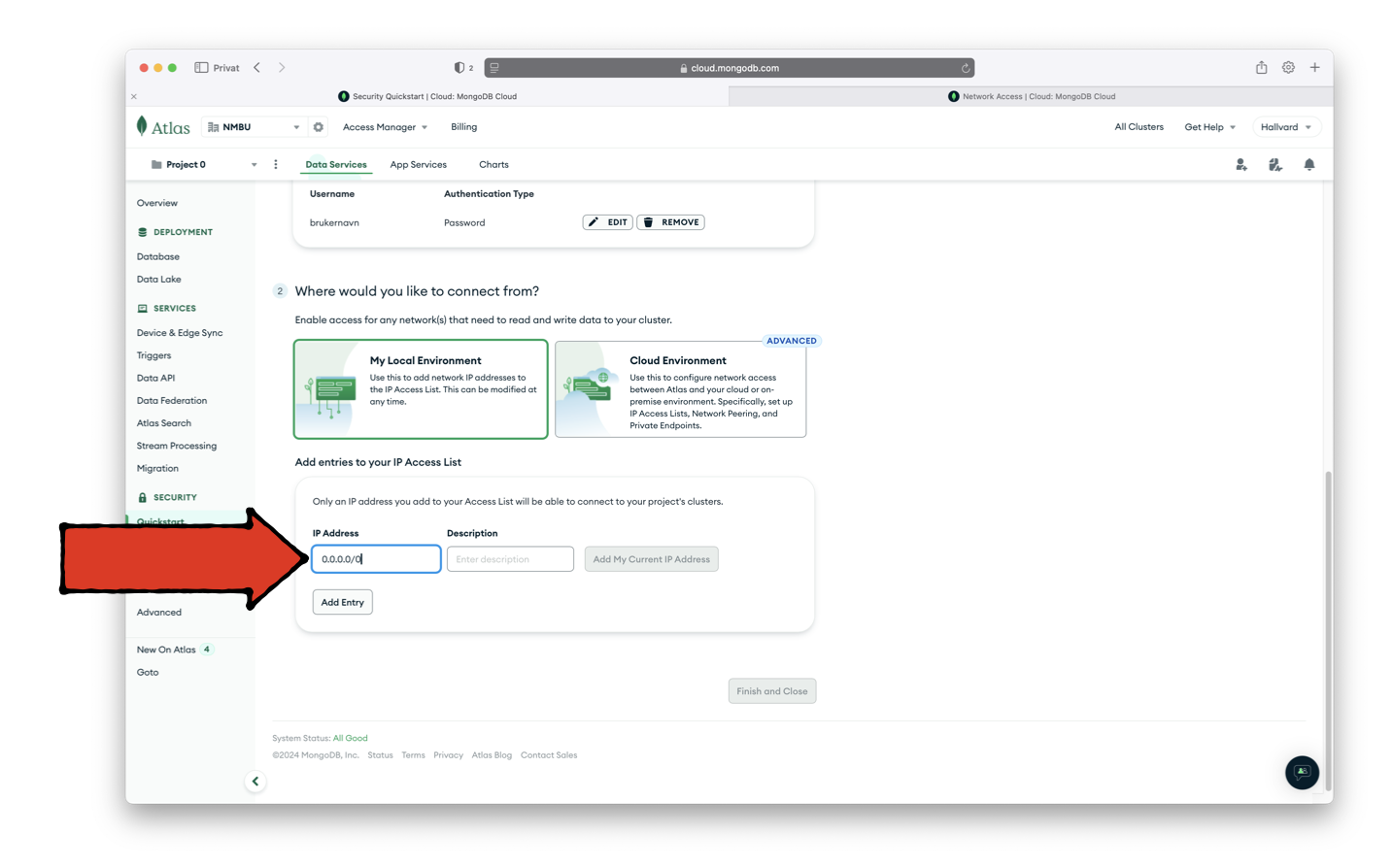Expand the Get Help dropdown

pyautogui.click(x=1209, y=127)
